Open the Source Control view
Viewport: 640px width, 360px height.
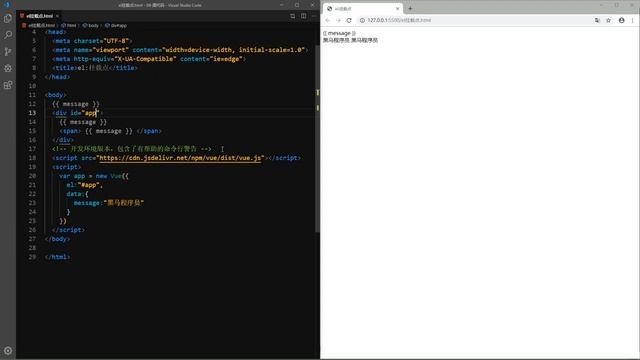8,51
